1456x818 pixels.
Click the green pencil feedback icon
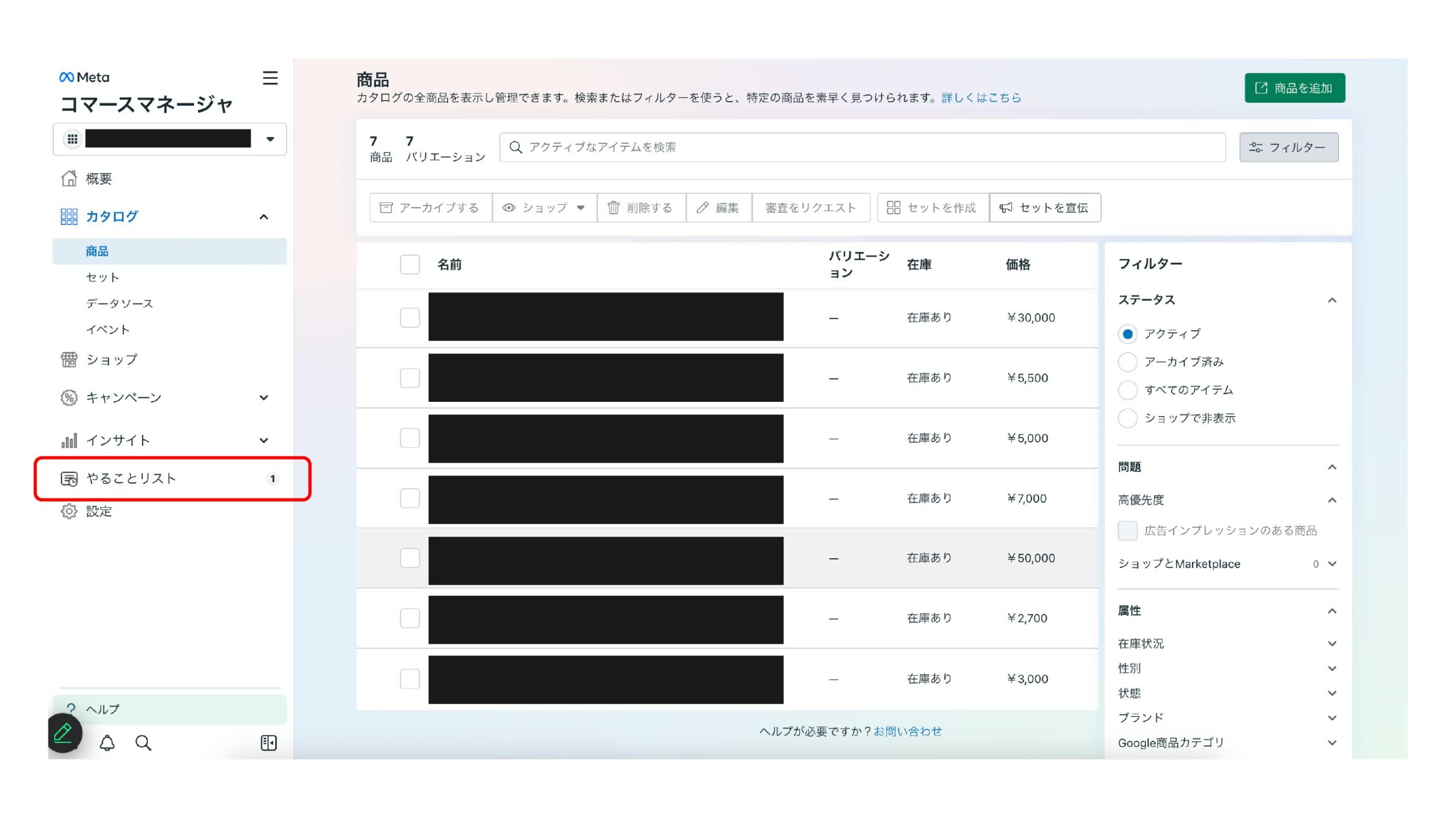64,733
